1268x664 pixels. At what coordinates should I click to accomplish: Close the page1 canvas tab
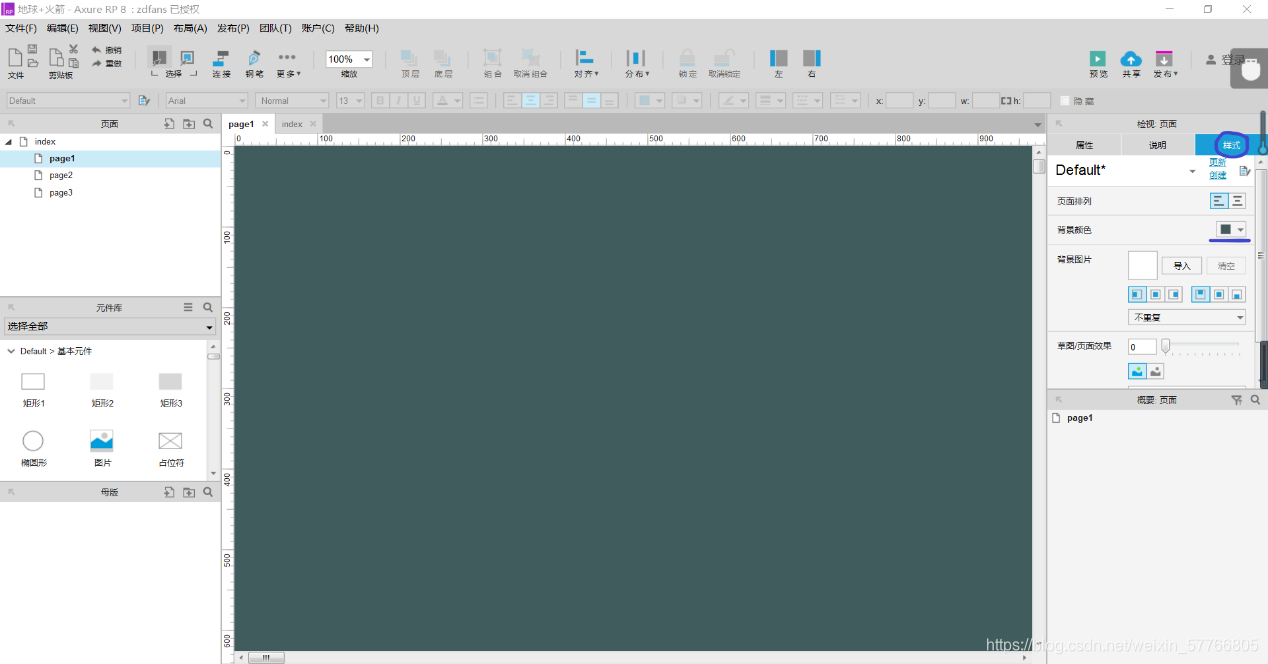[x=265, y=124]
